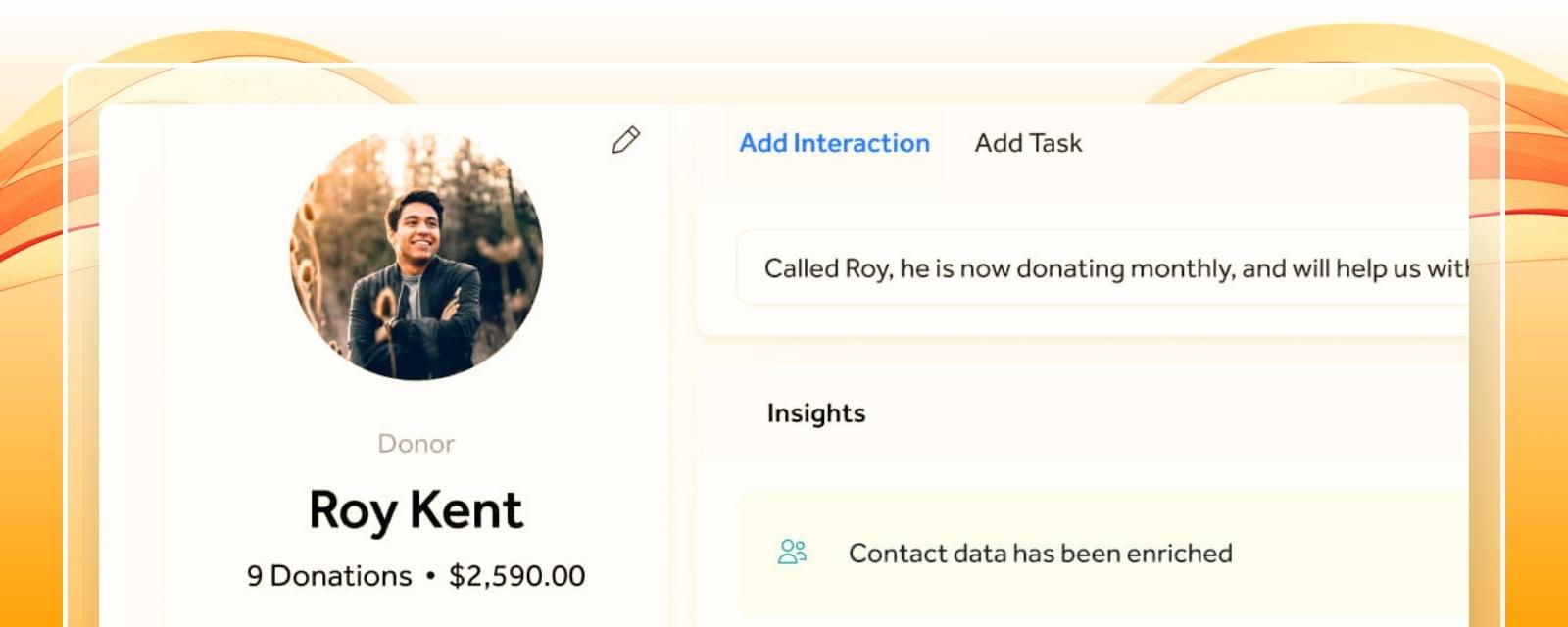Click the Donor label under the photo
1568x627 pixels.
pyautogui.click(x=416, y=444)
